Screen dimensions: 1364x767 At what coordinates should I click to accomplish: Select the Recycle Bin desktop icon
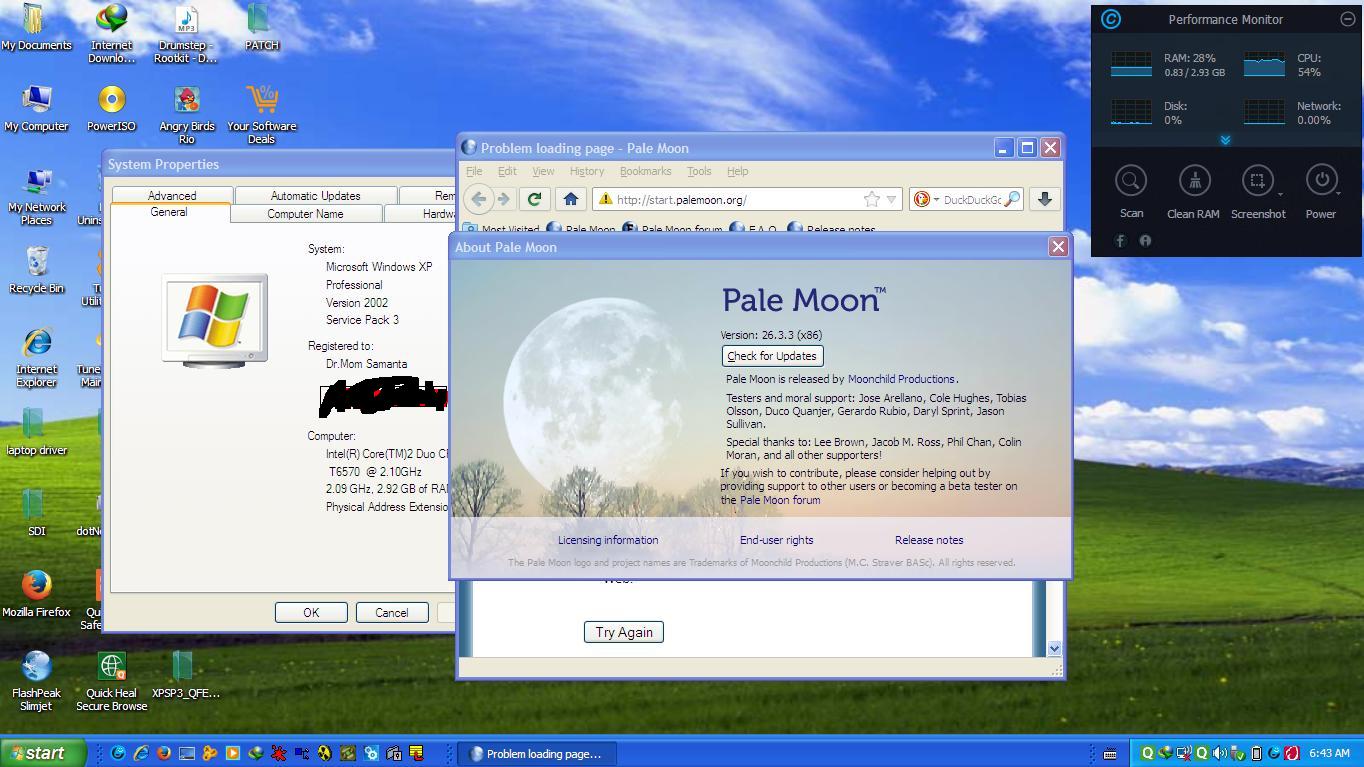point(37,270)
